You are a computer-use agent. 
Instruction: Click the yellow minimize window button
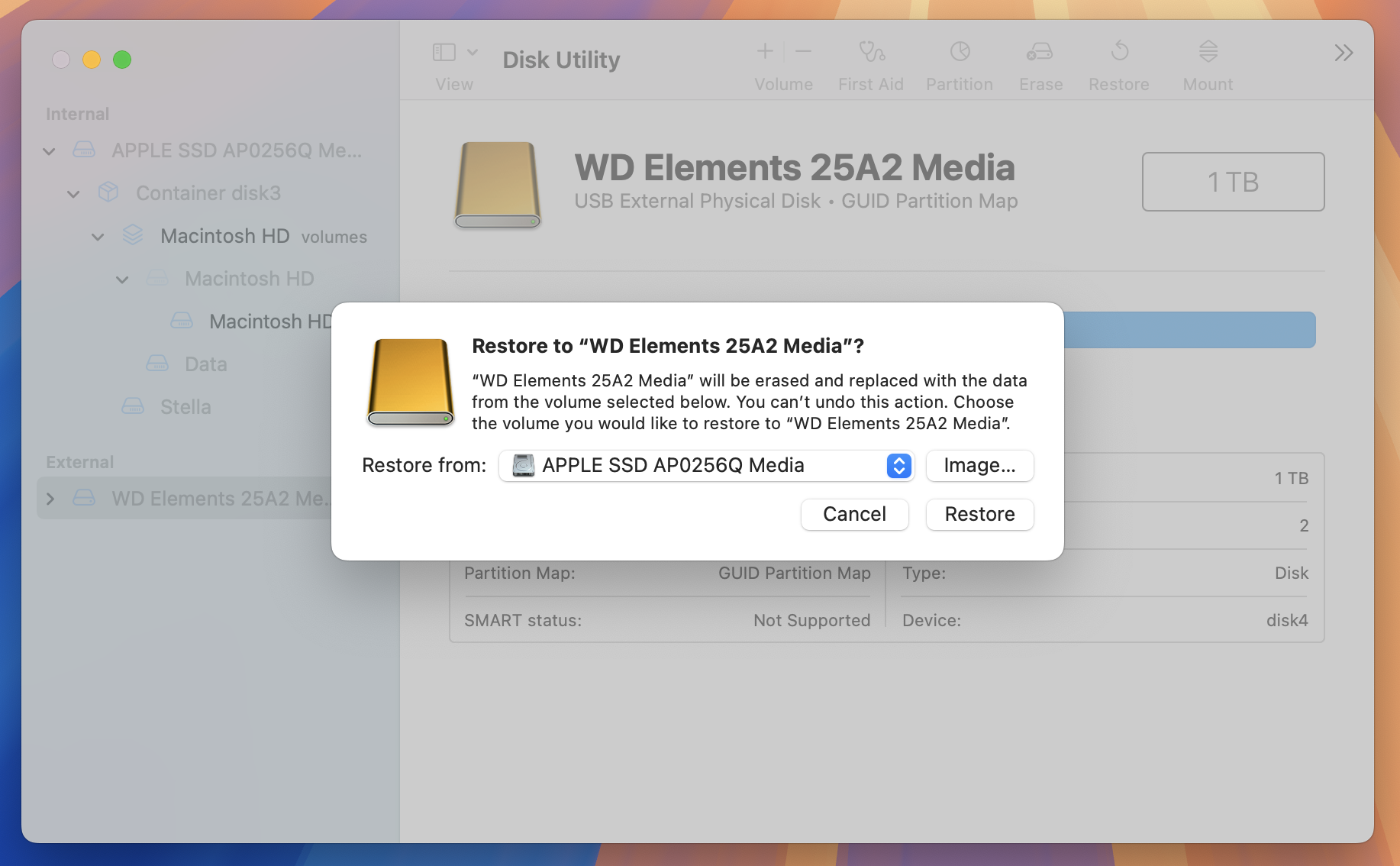(x=92, y=60)
